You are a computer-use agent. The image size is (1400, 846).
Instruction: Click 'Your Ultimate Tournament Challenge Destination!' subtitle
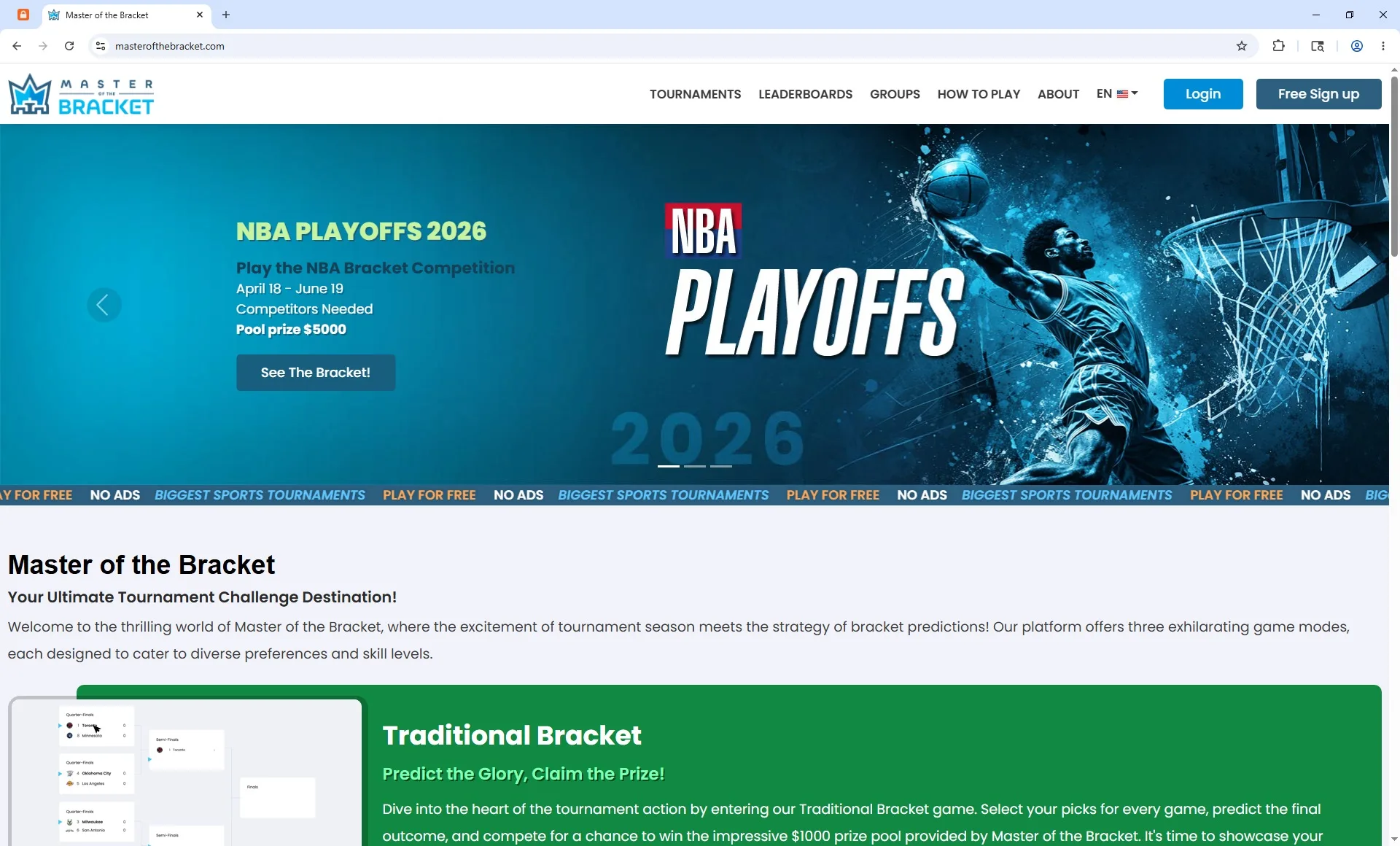point(202,597)
